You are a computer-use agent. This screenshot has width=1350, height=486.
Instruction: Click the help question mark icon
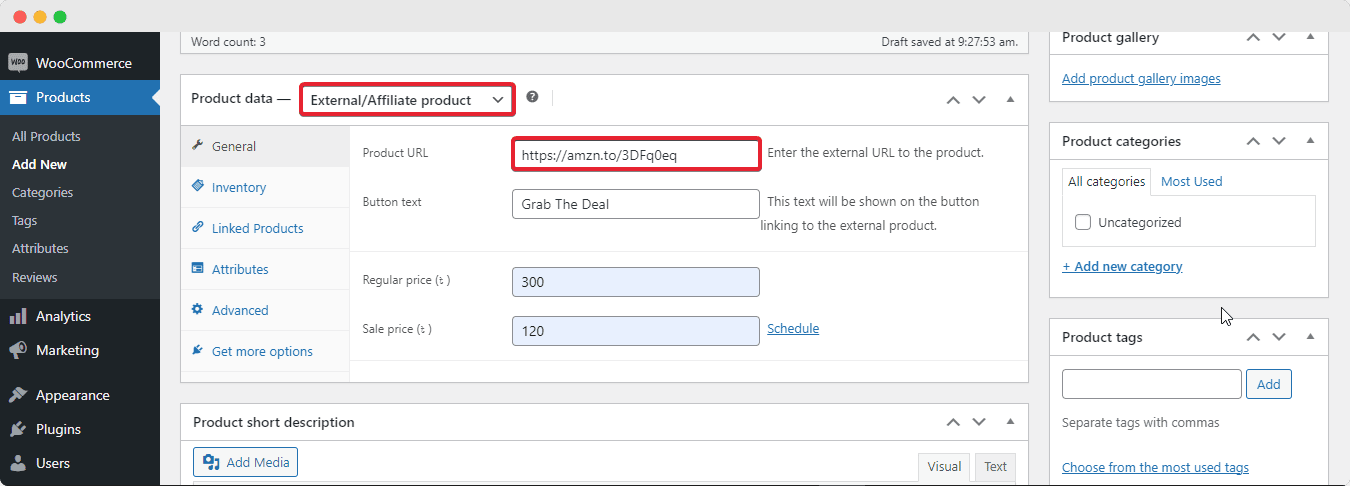tap(532, 97)
